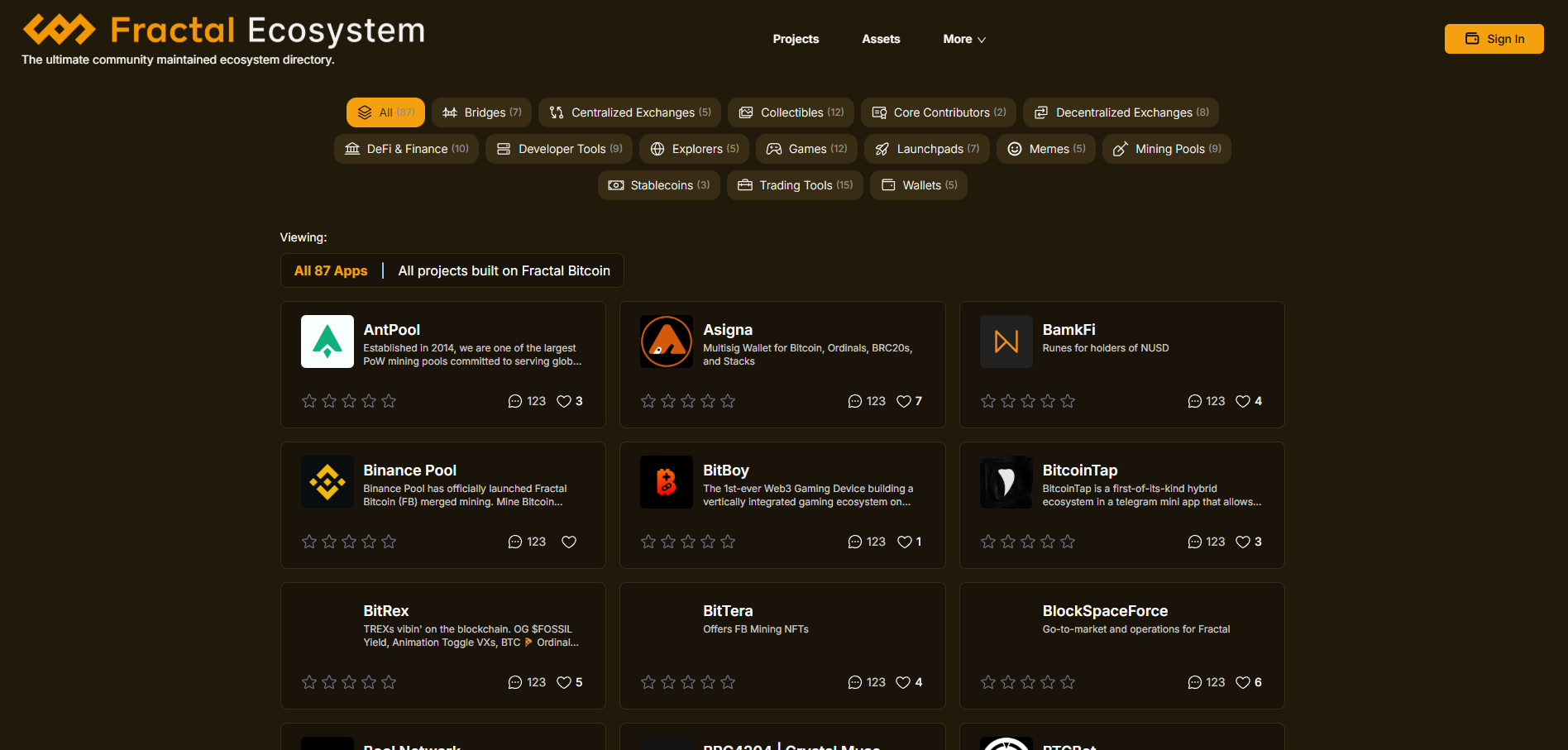Screen dimensions: 1568x750
Task: Like Binance Pool with the heart icon
Action: (569, 542)
